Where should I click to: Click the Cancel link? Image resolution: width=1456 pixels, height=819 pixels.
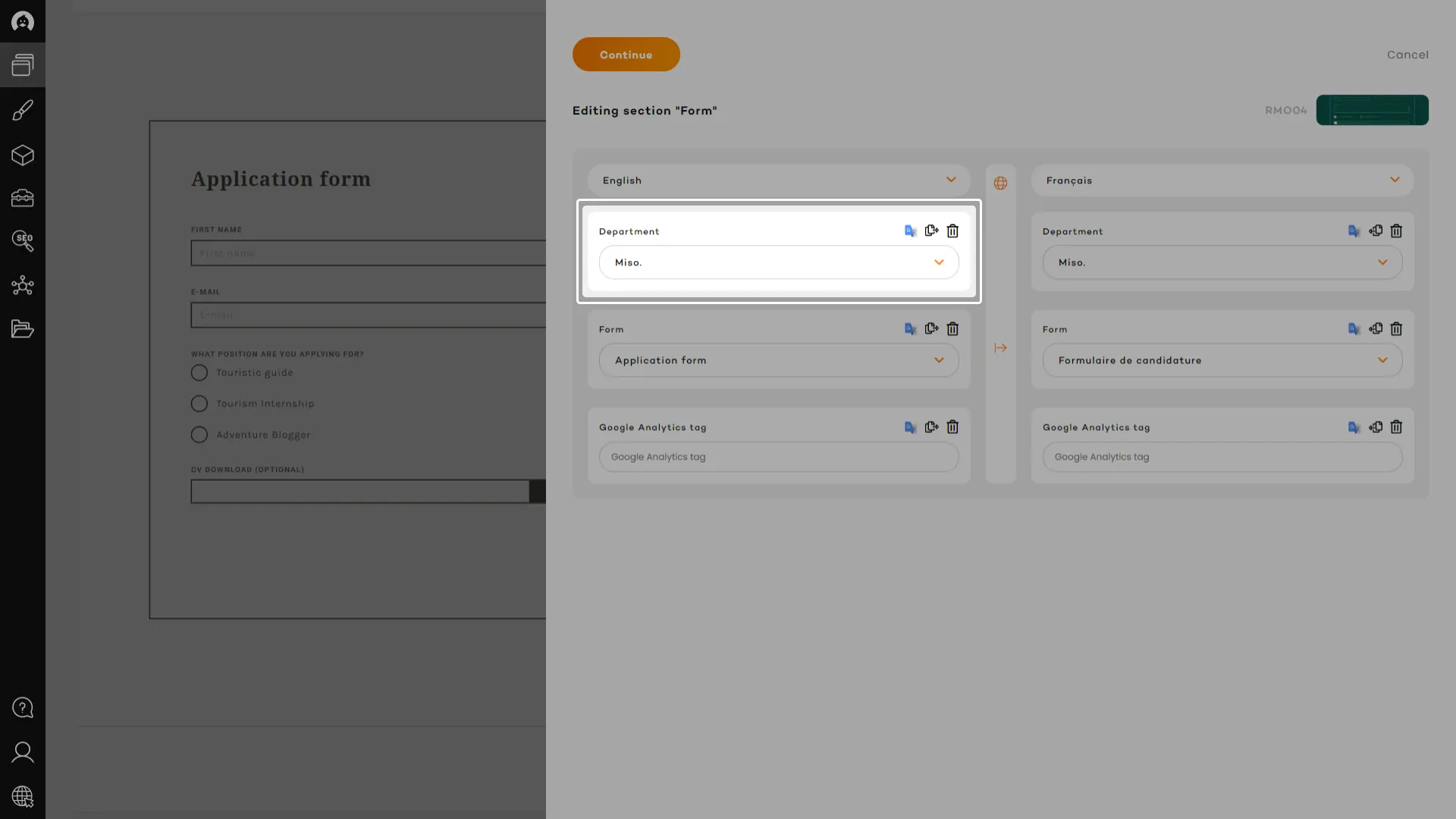point(1407,55)
